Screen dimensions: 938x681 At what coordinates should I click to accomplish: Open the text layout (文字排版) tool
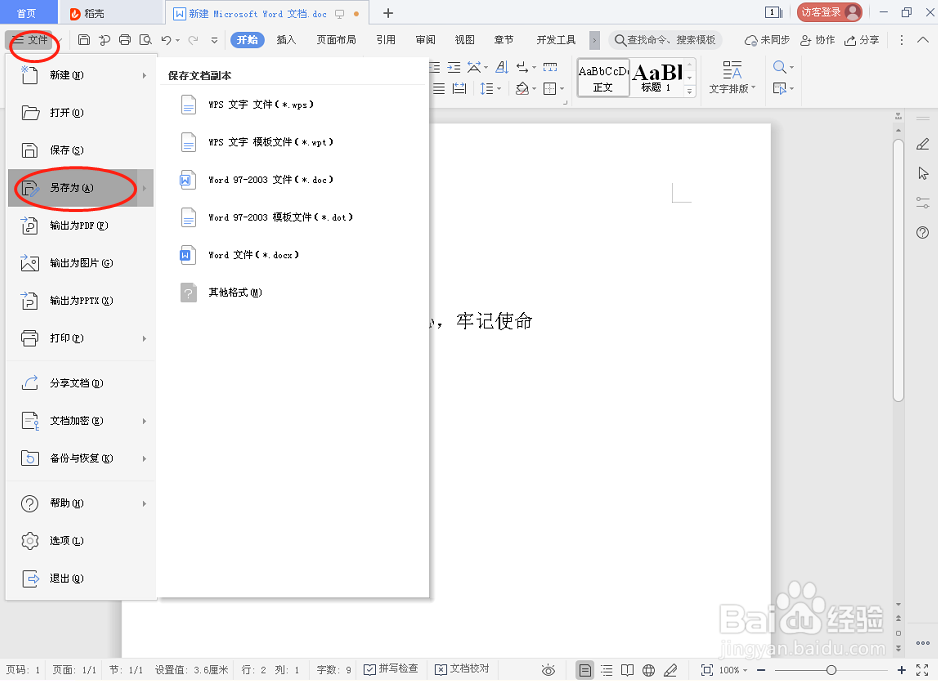pyautogui.click(x=732, y=78)
